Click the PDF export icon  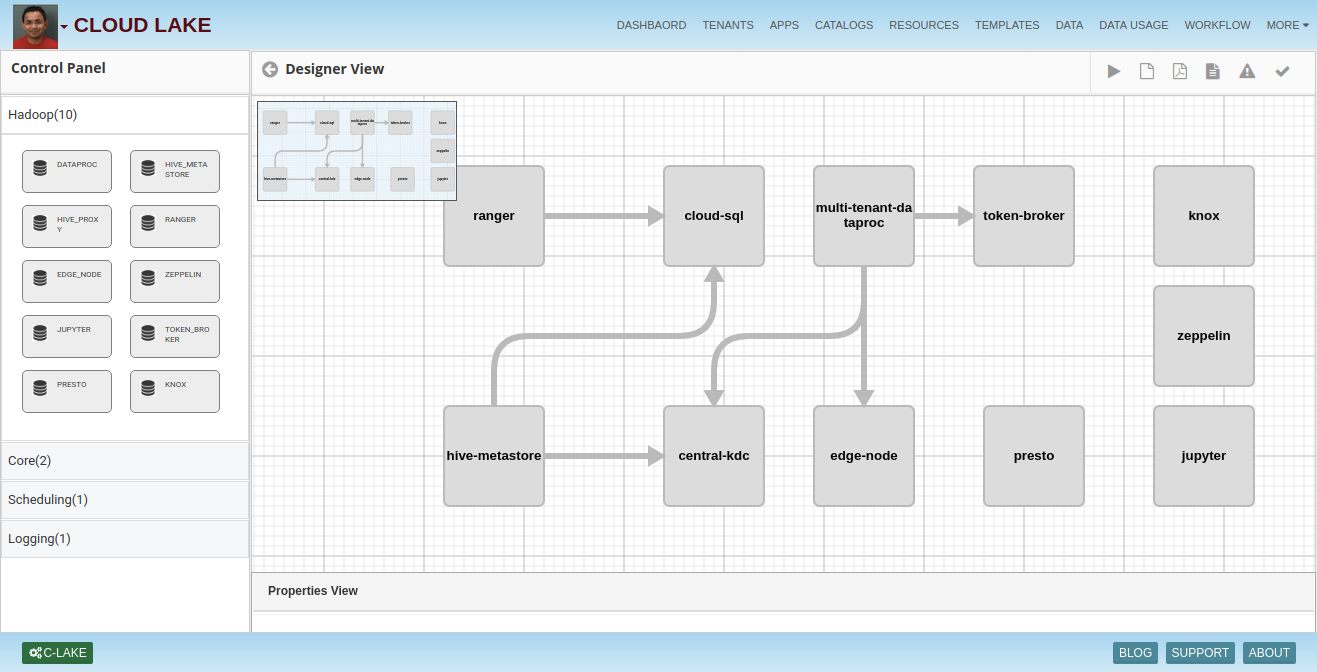1180,71
